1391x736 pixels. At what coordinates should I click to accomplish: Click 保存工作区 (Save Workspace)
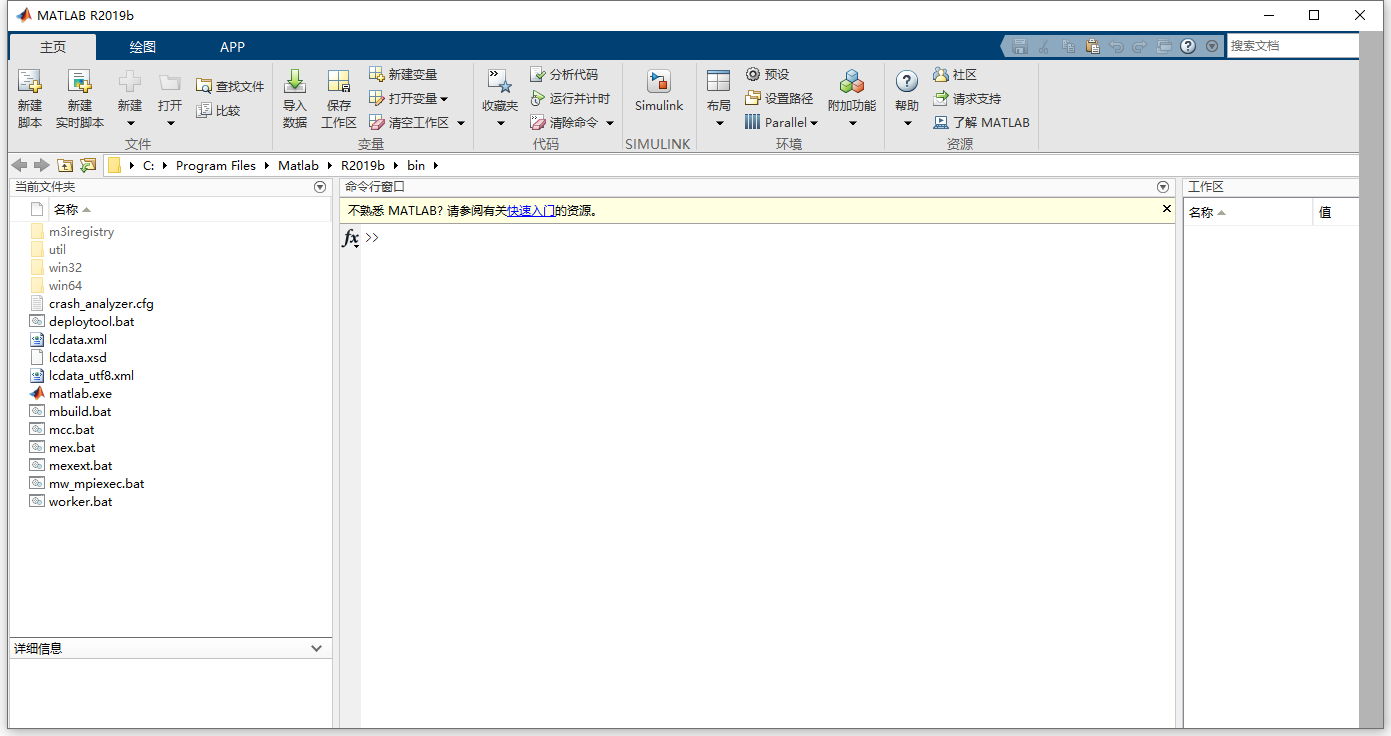pyautogui.click(x=339, y=99)
